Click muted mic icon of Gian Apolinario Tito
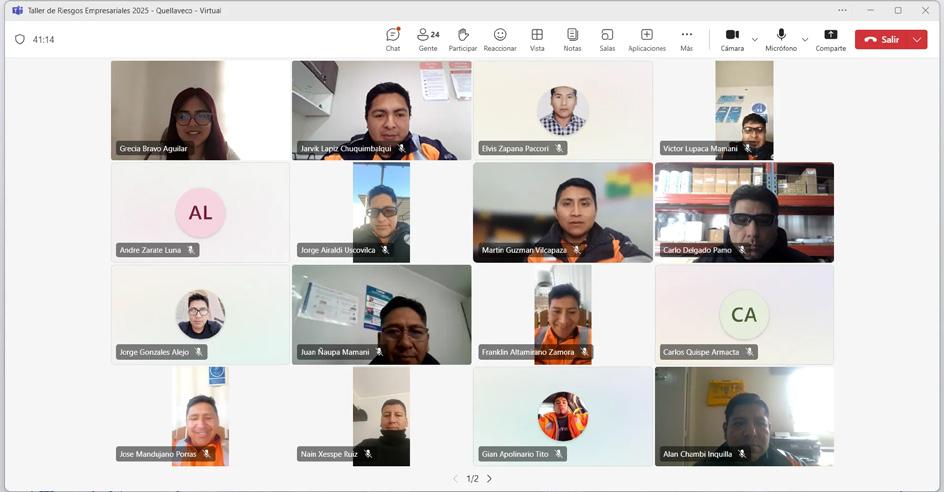Viewport: 944px width, 492px height. point(559,454)
